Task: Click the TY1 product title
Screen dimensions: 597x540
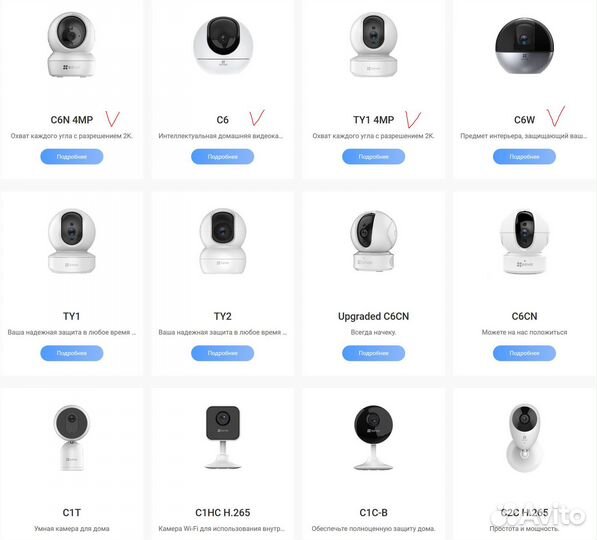Action: click(x=72, y=316)
